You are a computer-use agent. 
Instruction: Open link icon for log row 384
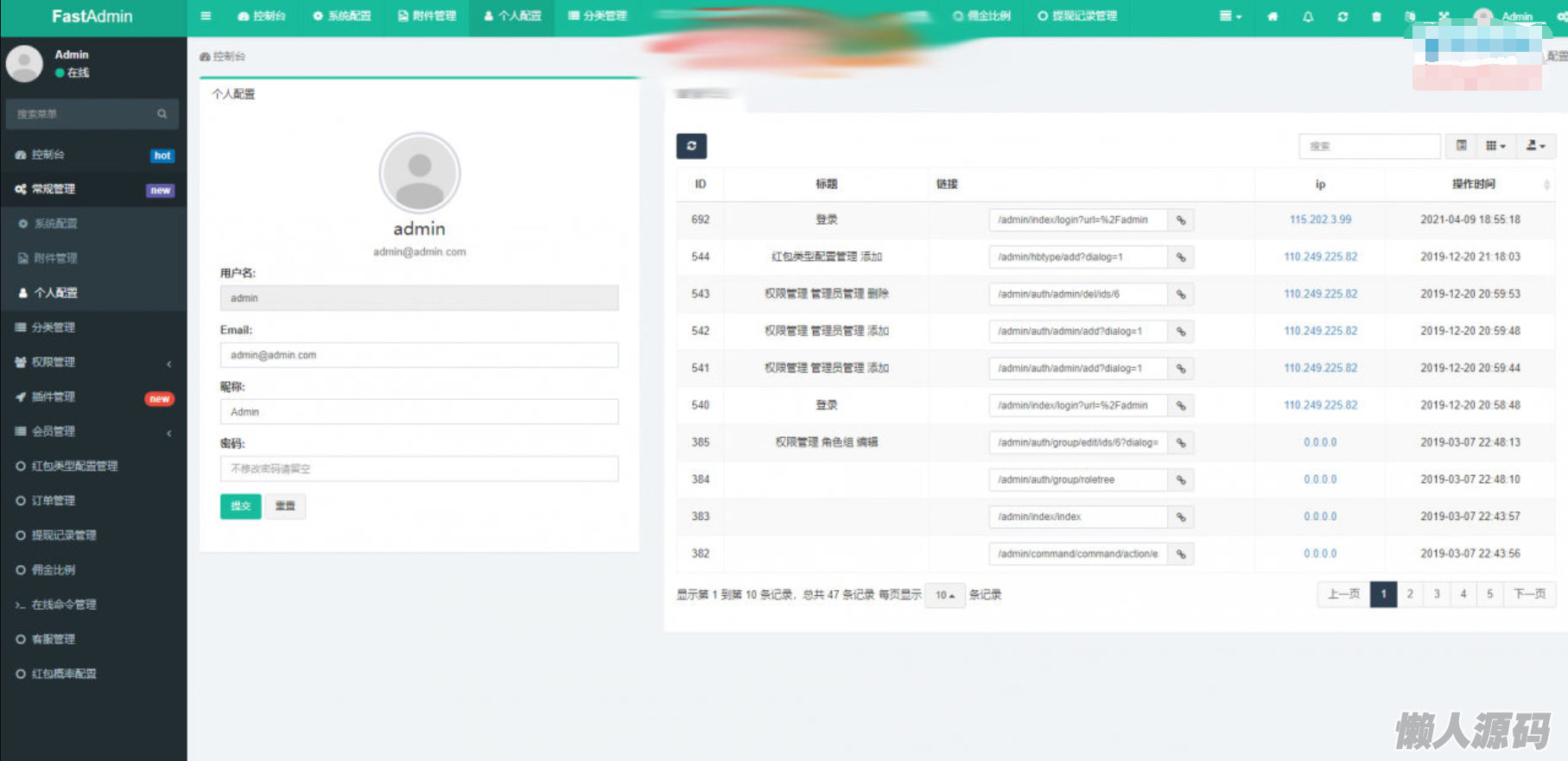point(1180,480)
